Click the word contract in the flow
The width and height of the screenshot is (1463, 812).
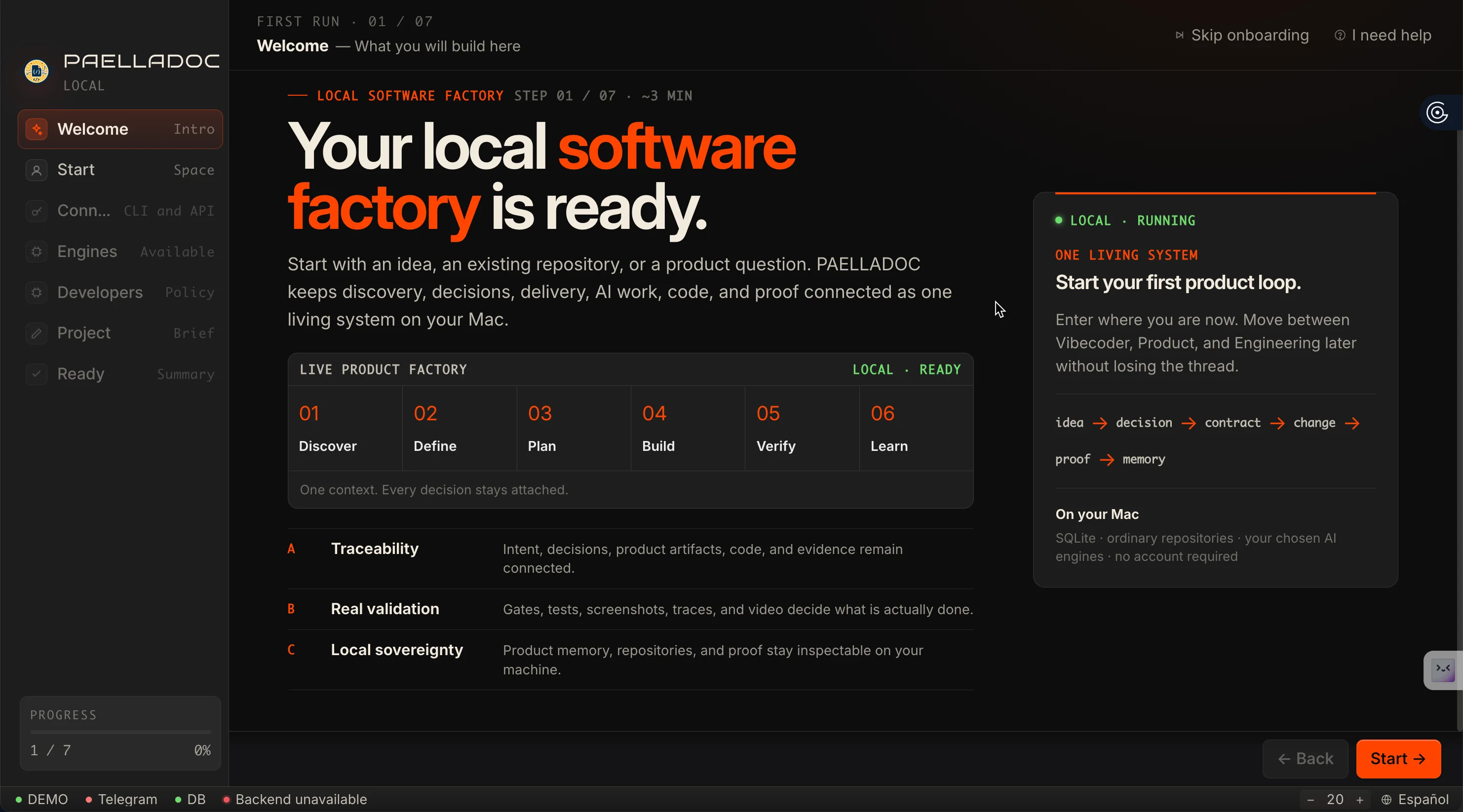pyautogui.click(x=1232, y=423)
